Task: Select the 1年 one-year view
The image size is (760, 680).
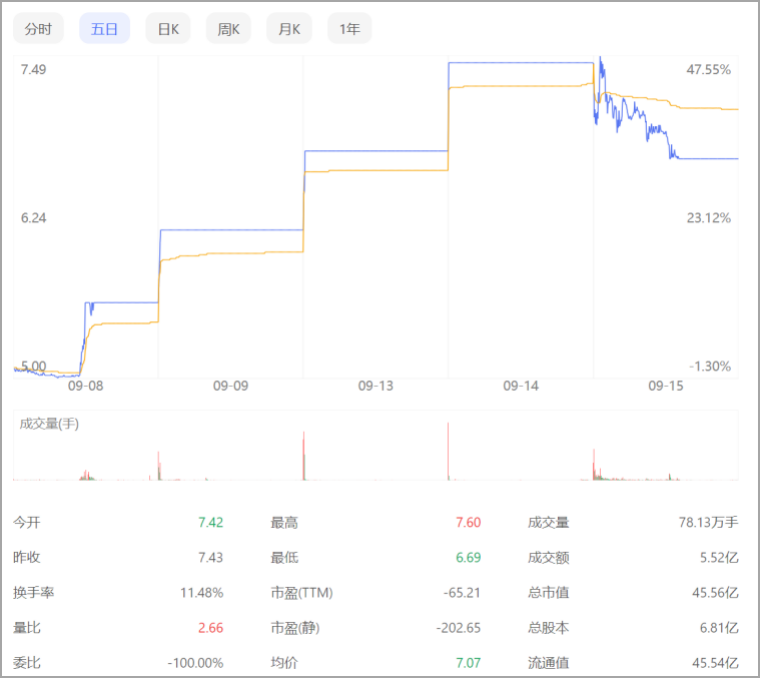Action: coord(349,29)
